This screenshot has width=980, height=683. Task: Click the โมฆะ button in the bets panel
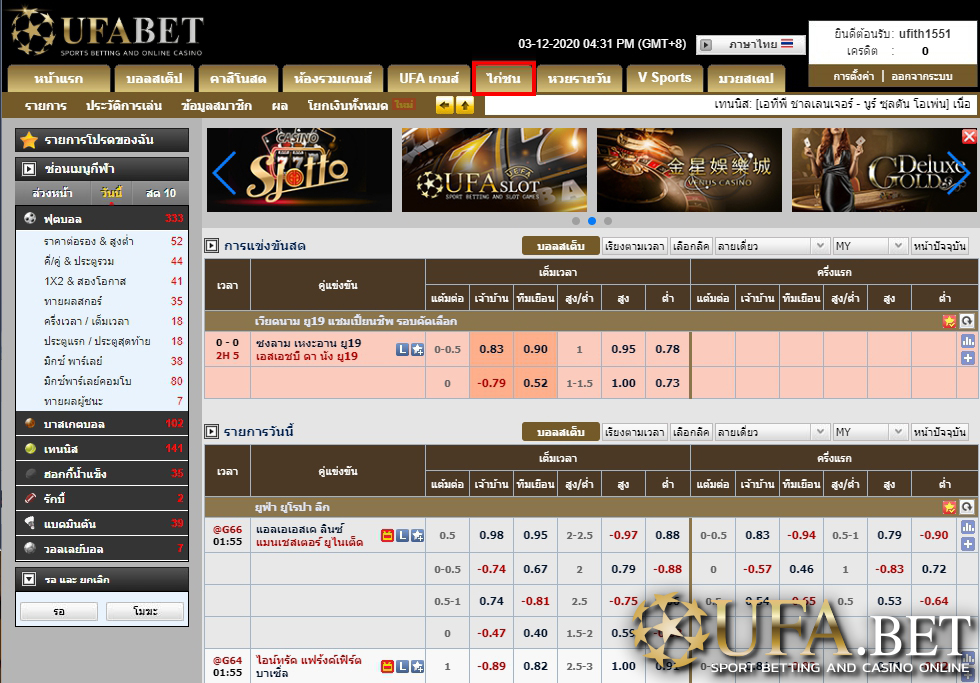(x=145, y=611)
